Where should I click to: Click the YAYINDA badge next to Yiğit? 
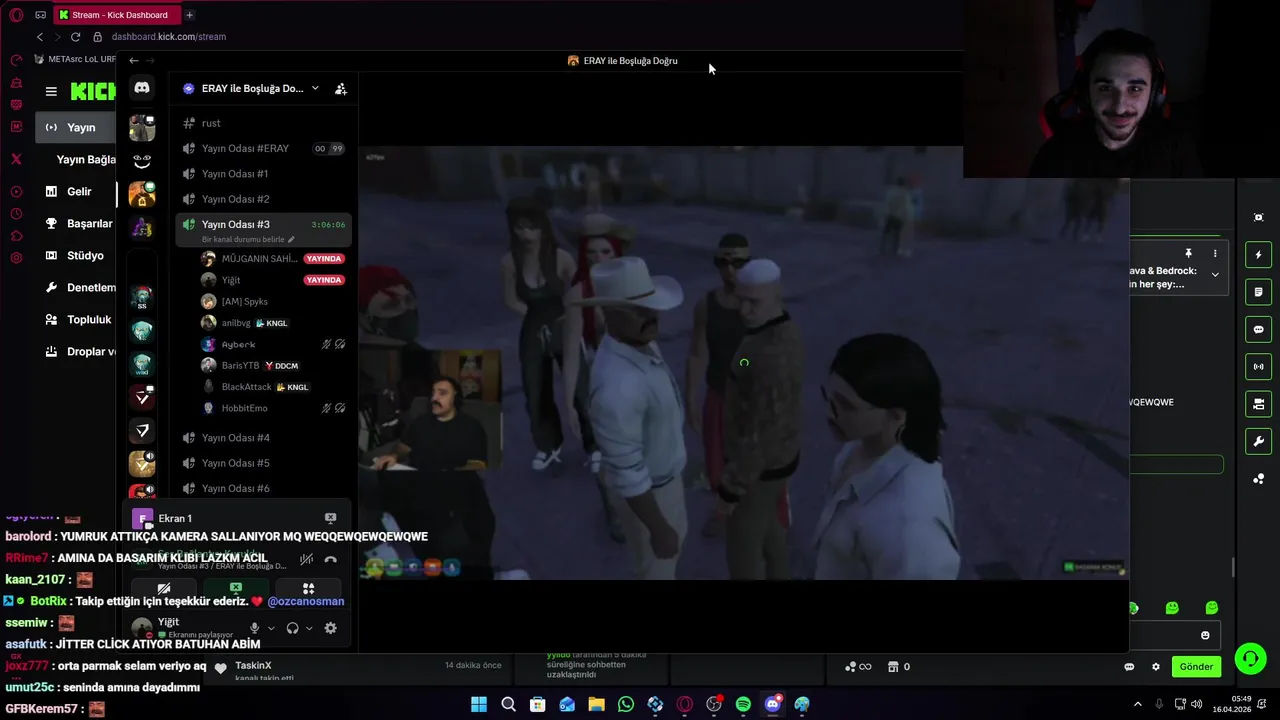324,280
